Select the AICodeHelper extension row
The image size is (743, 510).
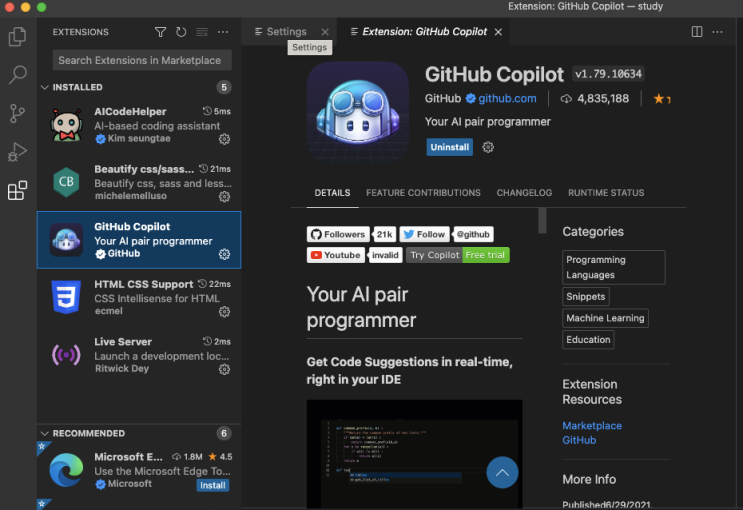pos(139,125)
